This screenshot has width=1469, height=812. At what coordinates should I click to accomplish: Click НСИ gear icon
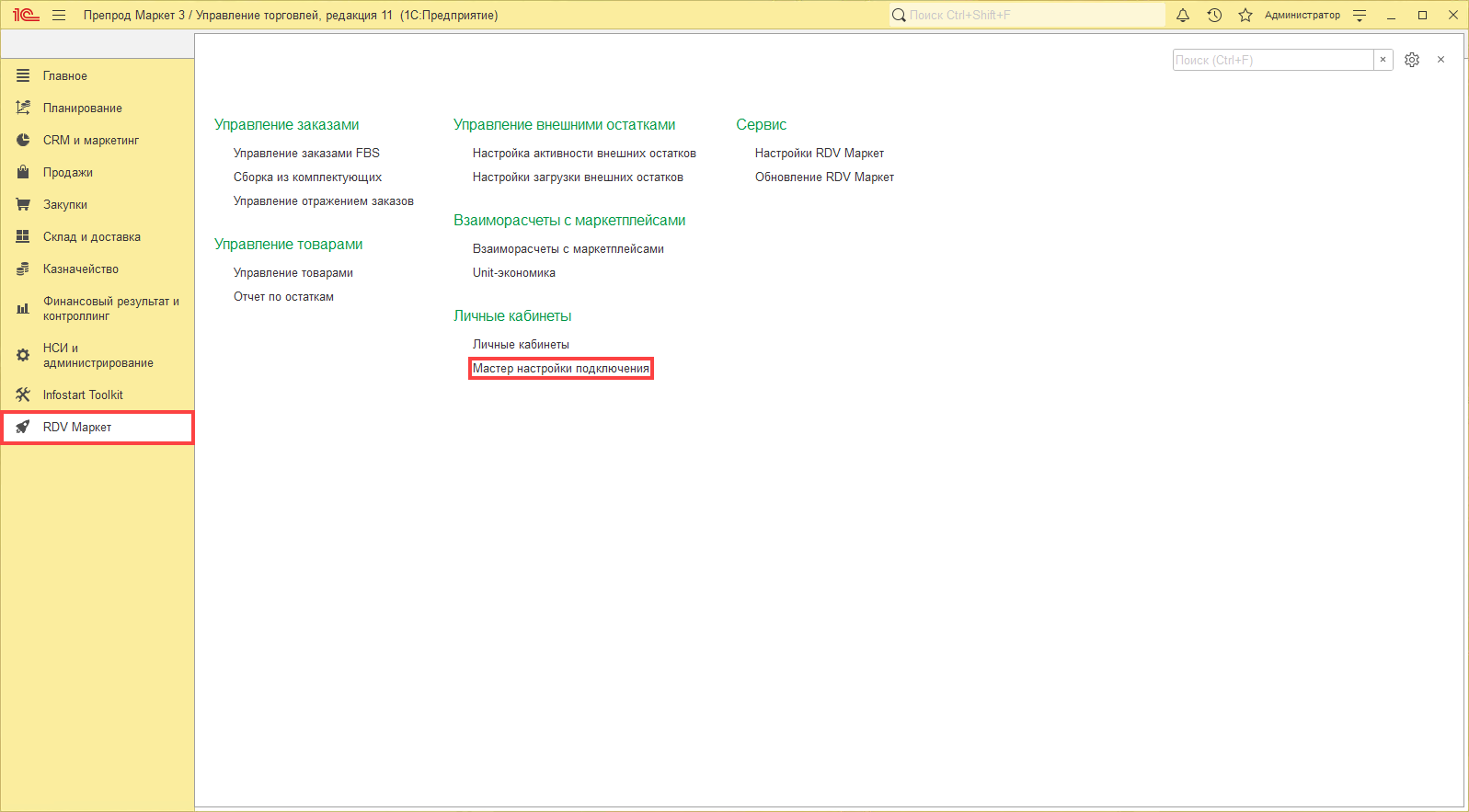click(x=23, y=355)
